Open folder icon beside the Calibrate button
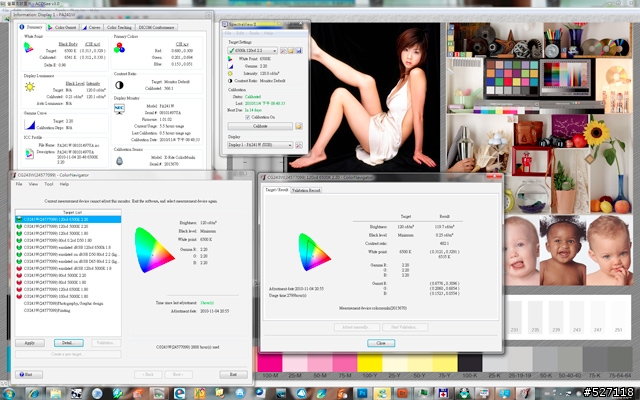 (x=299, y=126)
